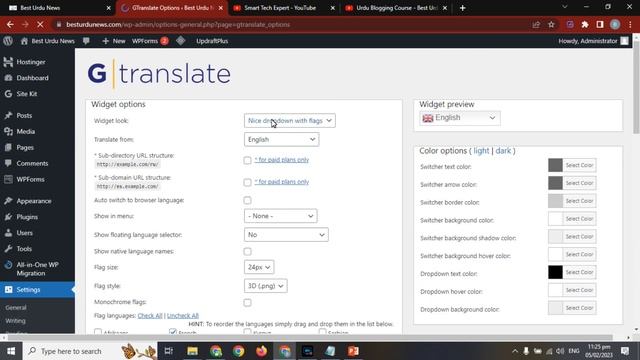Click the Tools wrench icon

click(x=8, y=249)
